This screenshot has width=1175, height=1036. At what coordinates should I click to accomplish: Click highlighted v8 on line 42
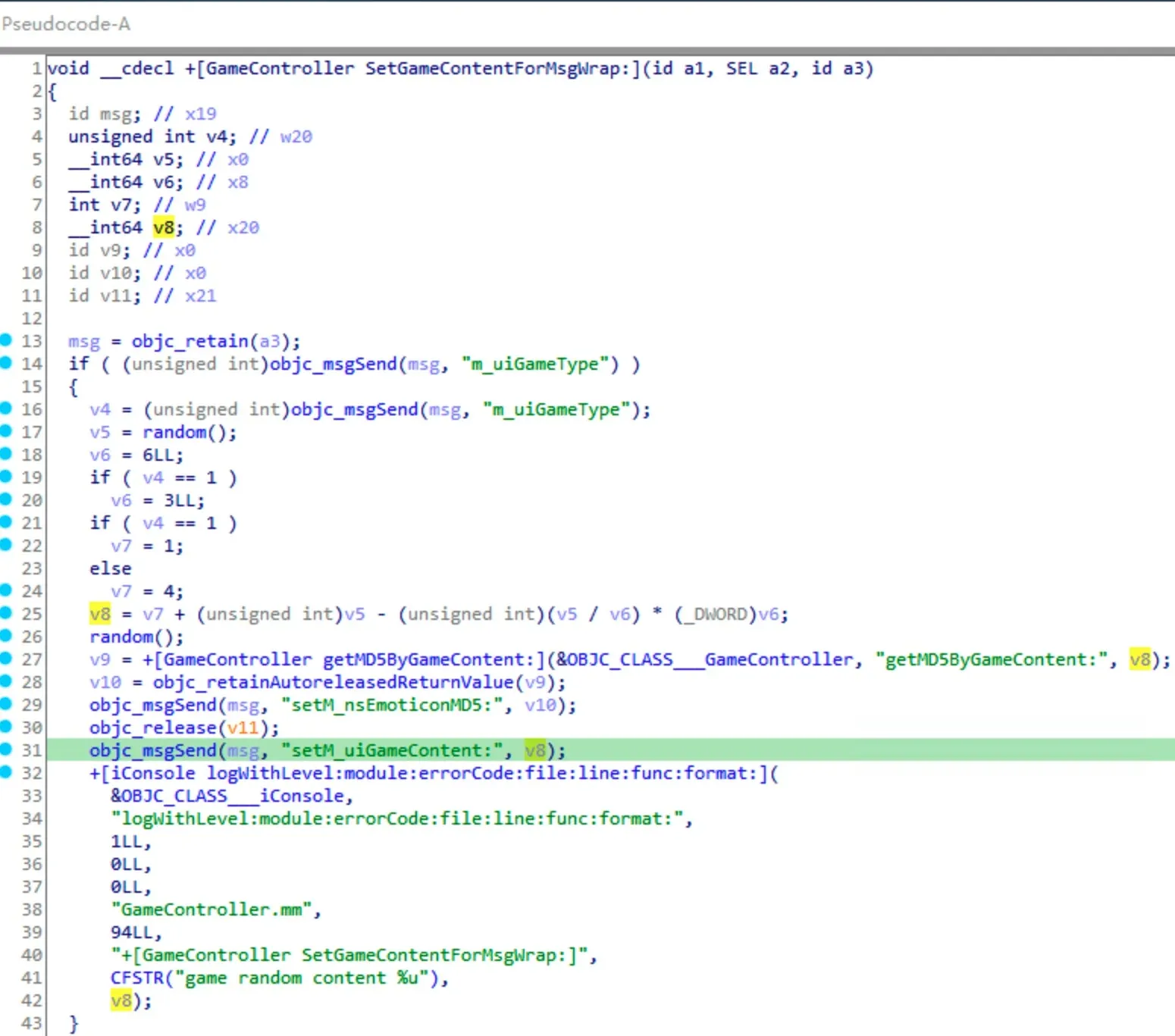click(x=121, y=1000)
